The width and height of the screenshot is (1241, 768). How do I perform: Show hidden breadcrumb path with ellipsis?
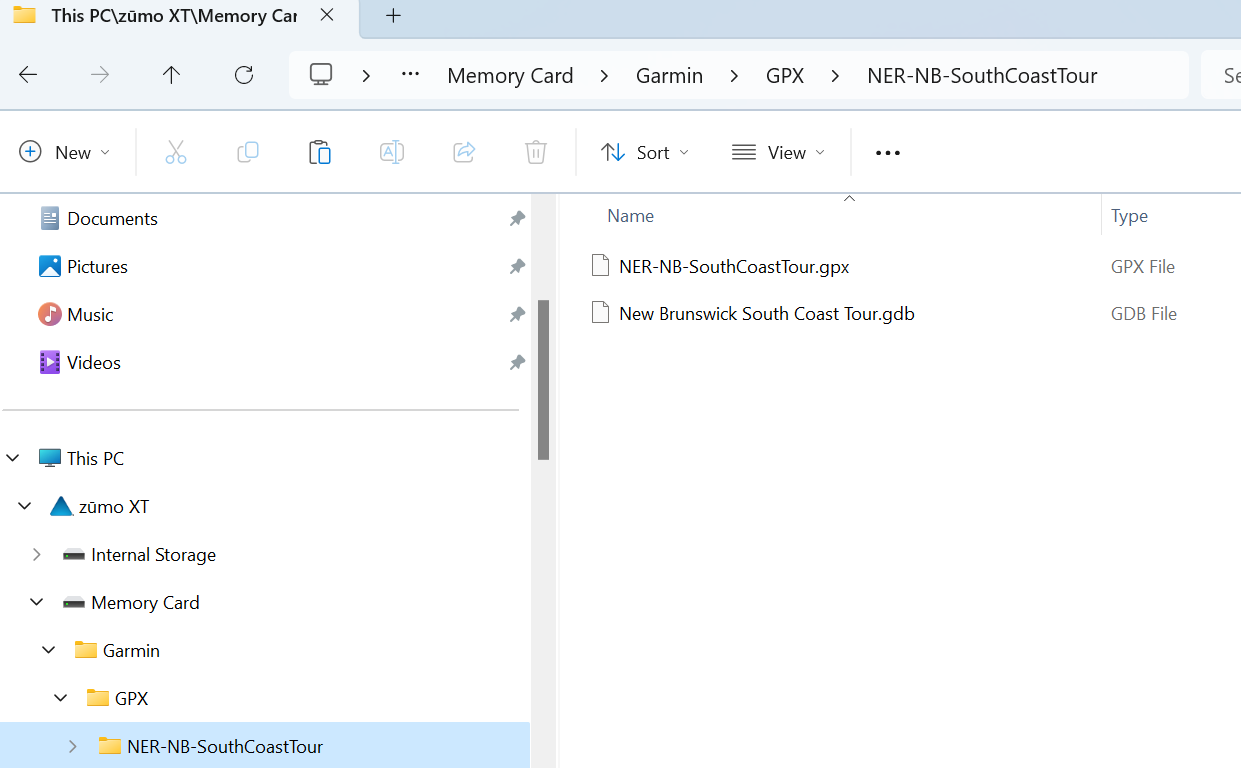pos(410,75)
